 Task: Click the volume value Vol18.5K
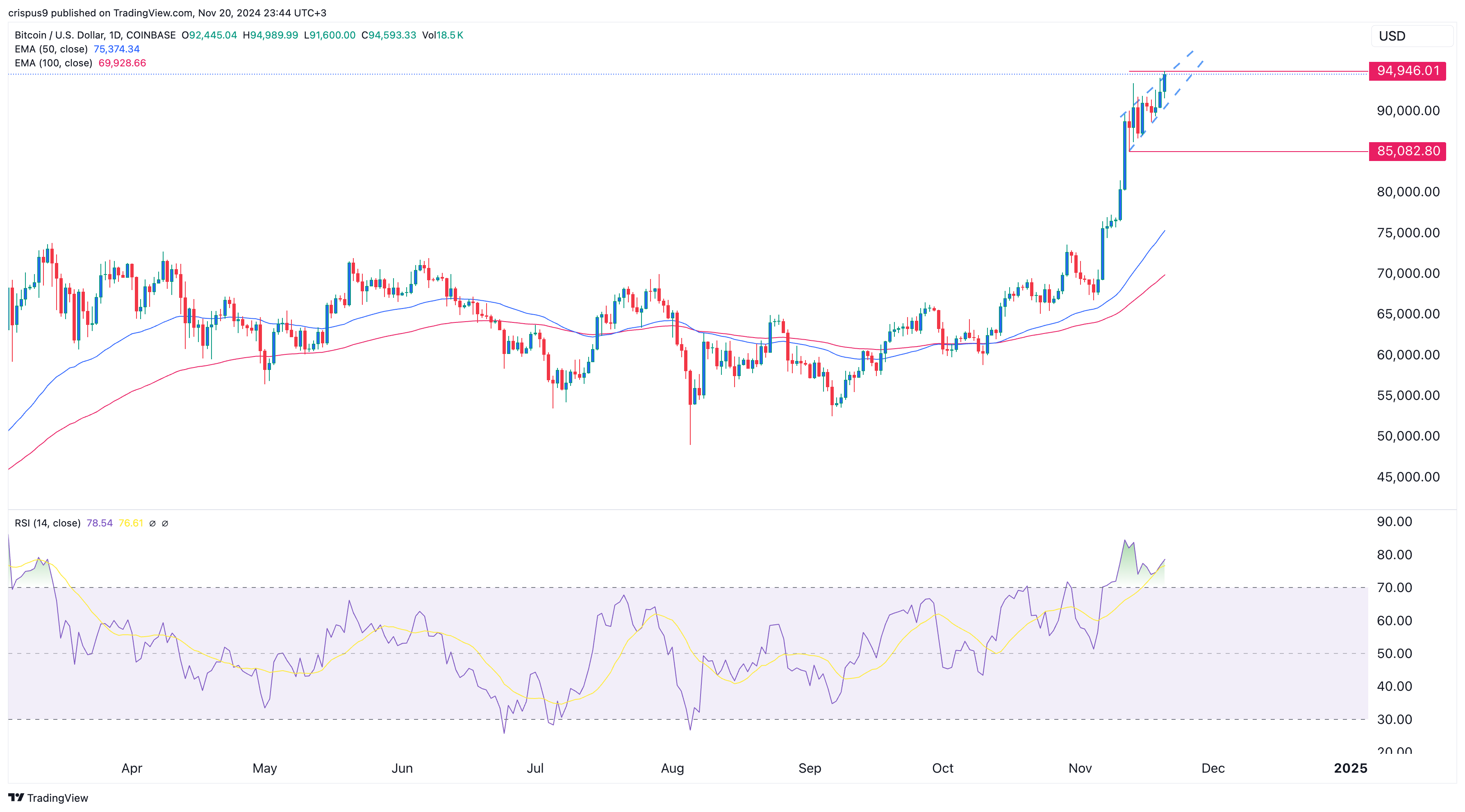click(x=443, y=35)
